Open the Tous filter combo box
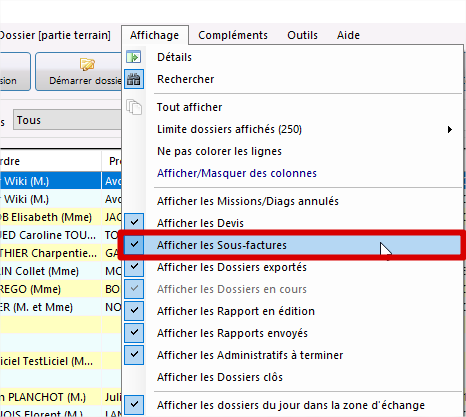 click(67, 120)
